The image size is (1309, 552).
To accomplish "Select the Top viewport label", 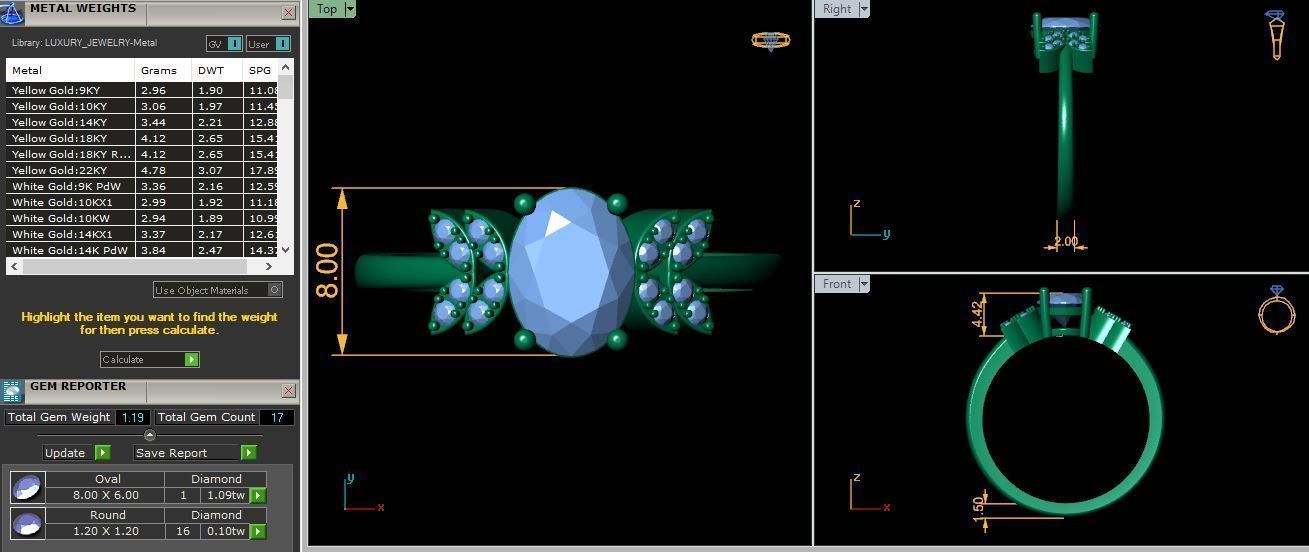I will 327,9.
